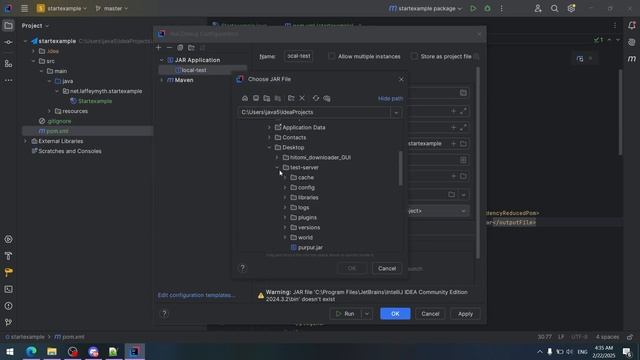
Task: Jump to project directory in file chooser toolbar
Action: click(267, 98)
